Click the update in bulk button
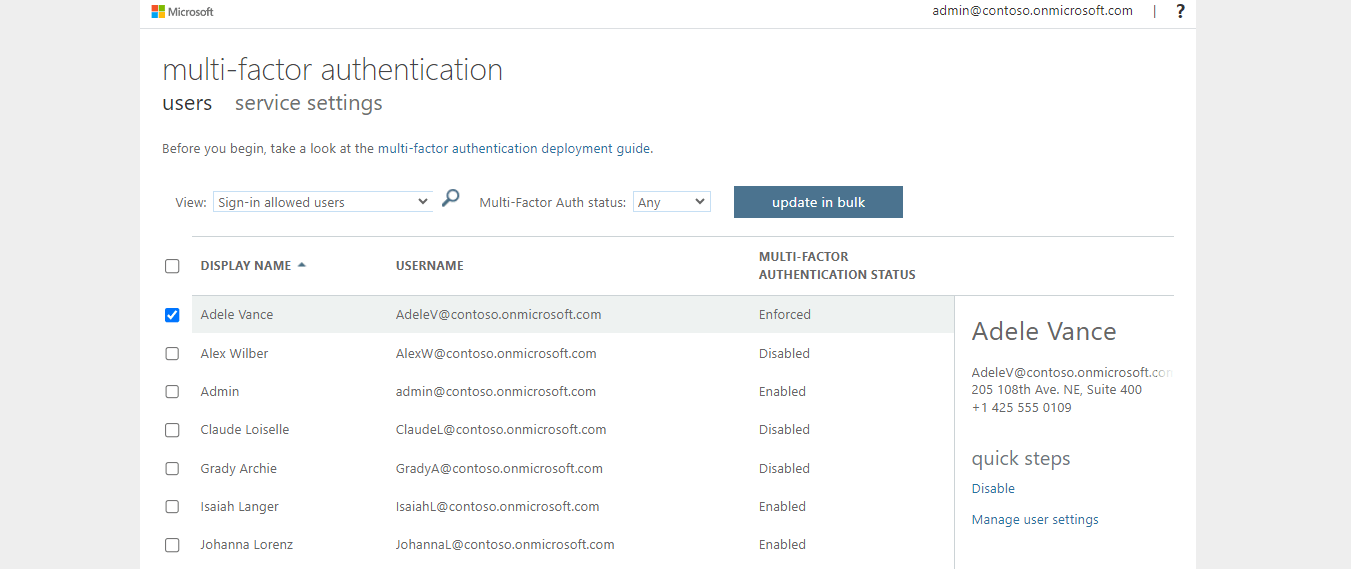Screen dimensions: 1351x569 818,202
